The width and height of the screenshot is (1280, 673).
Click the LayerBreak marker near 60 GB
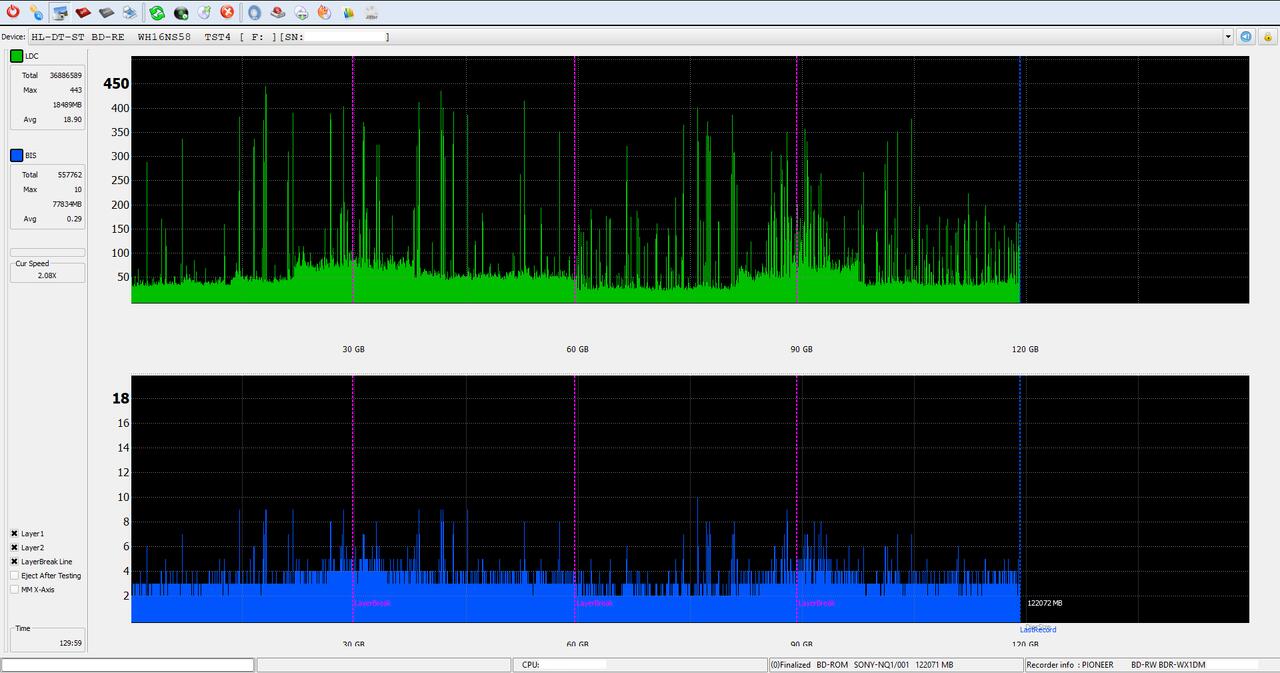(595, 603)
